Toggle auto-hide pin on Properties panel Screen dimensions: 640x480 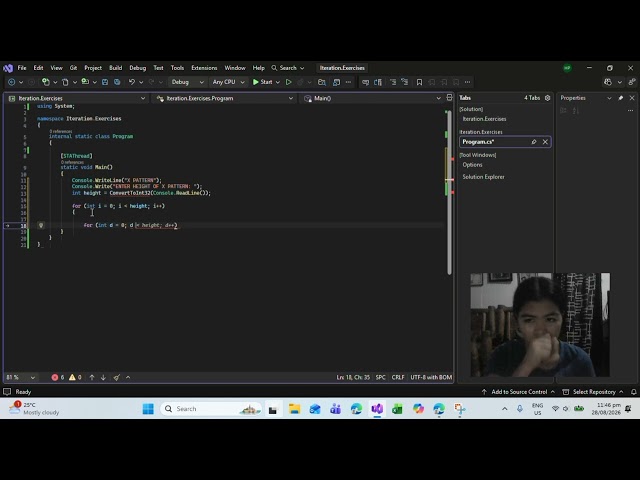[621, 98]
